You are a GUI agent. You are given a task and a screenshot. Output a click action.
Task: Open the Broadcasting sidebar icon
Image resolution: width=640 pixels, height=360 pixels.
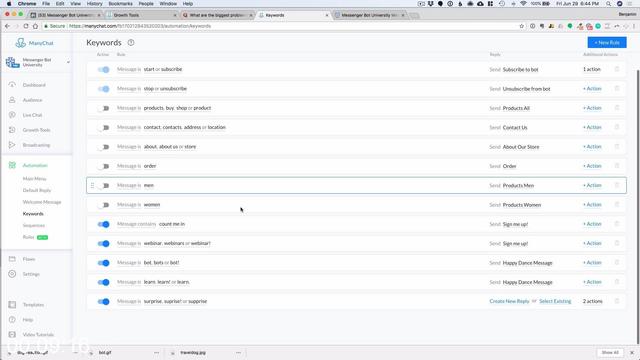pos(12,145)
